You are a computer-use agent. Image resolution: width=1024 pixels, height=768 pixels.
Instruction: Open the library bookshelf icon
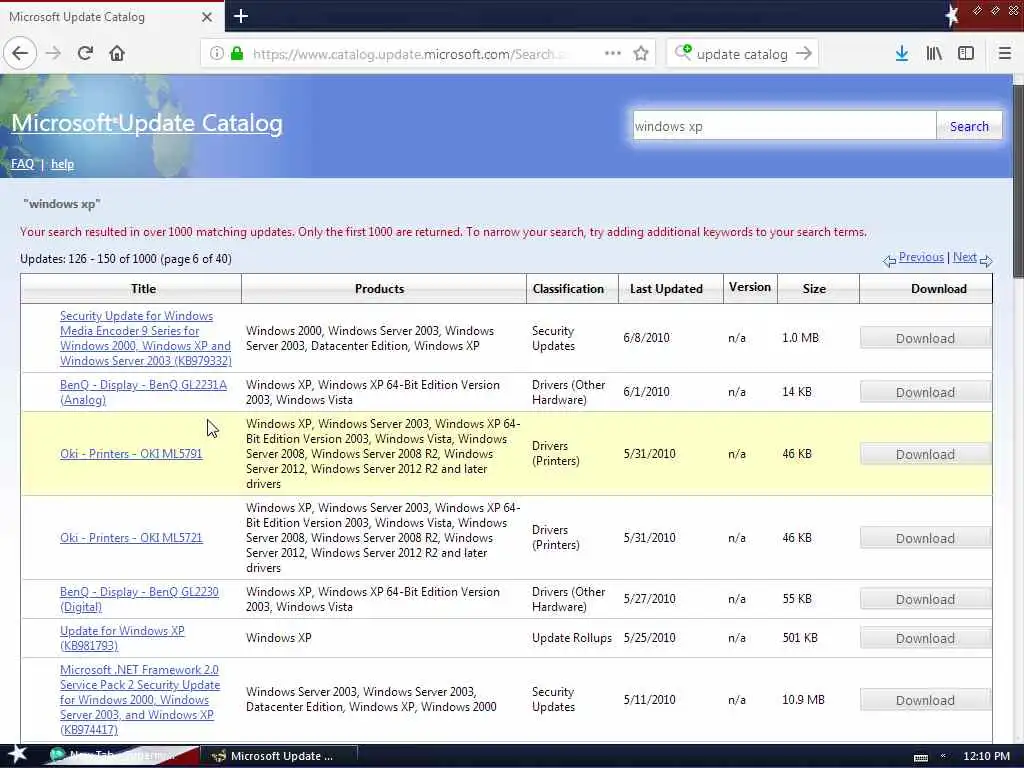(934, 54)
